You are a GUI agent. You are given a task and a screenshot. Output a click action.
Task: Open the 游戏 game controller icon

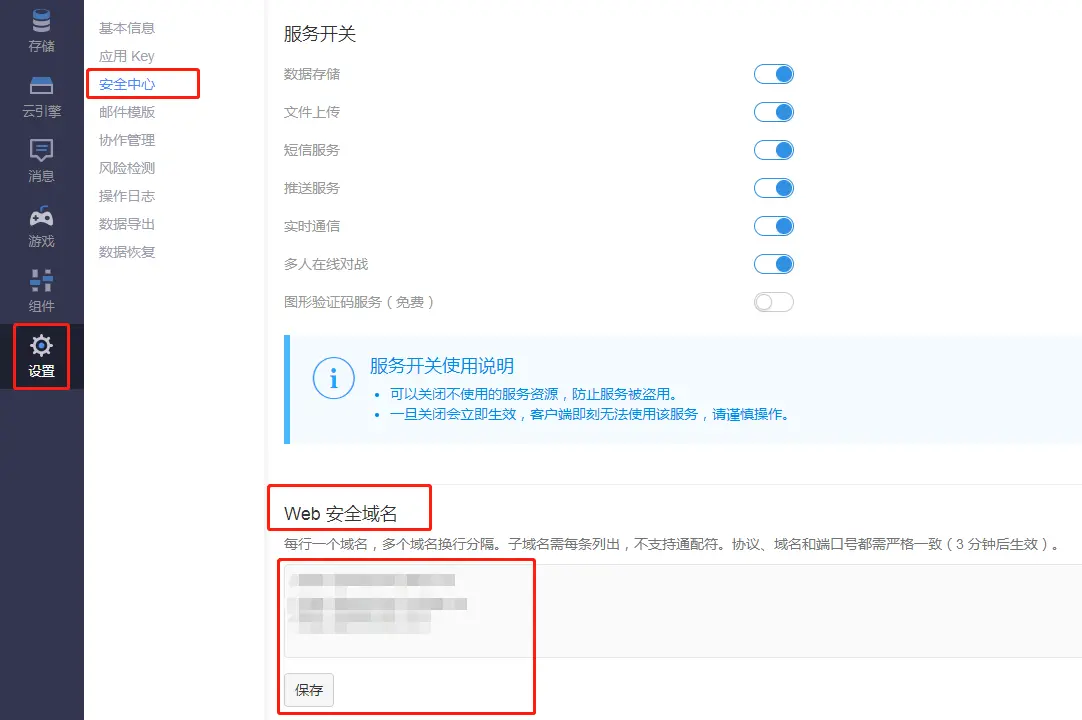click(x=41, y=216)
